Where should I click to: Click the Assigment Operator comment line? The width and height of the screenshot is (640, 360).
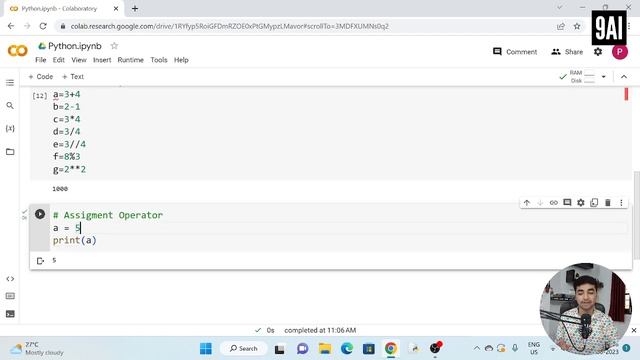[x=108, y=215]
